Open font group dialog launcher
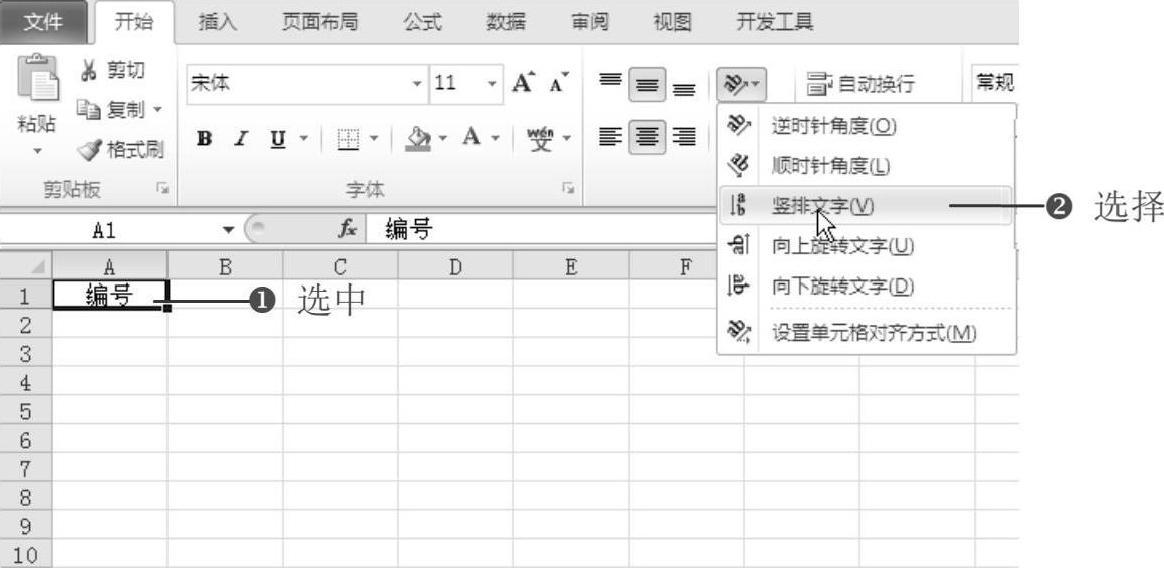1164x568 pixels. pyautogui.click(x=569, y=189)
